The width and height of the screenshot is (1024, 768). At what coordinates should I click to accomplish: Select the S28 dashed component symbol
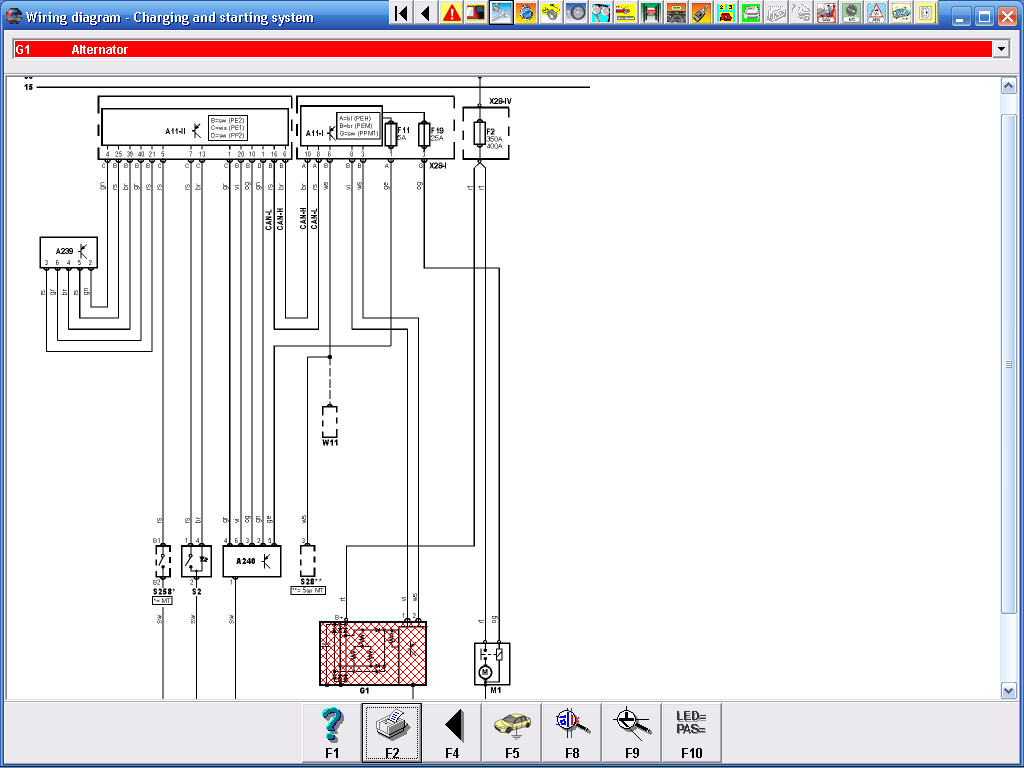(307, 561)
